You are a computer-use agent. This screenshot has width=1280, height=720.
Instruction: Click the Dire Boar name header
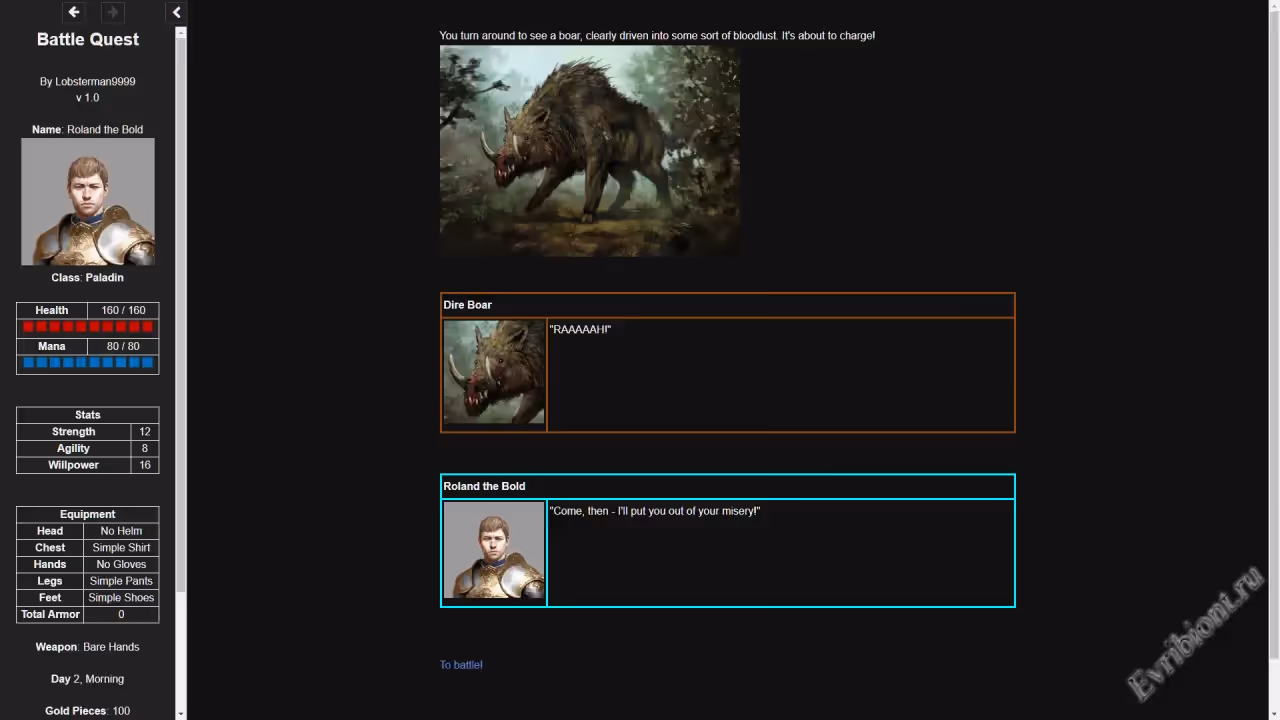pyautogui.click(x=468, y=305)
